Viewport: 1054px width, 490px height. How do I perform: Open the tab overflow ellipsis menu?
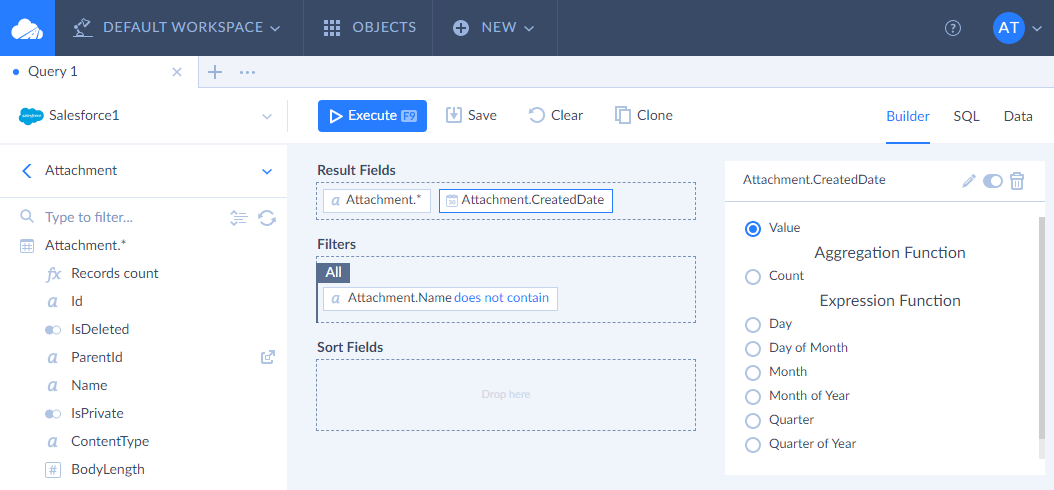247,72
